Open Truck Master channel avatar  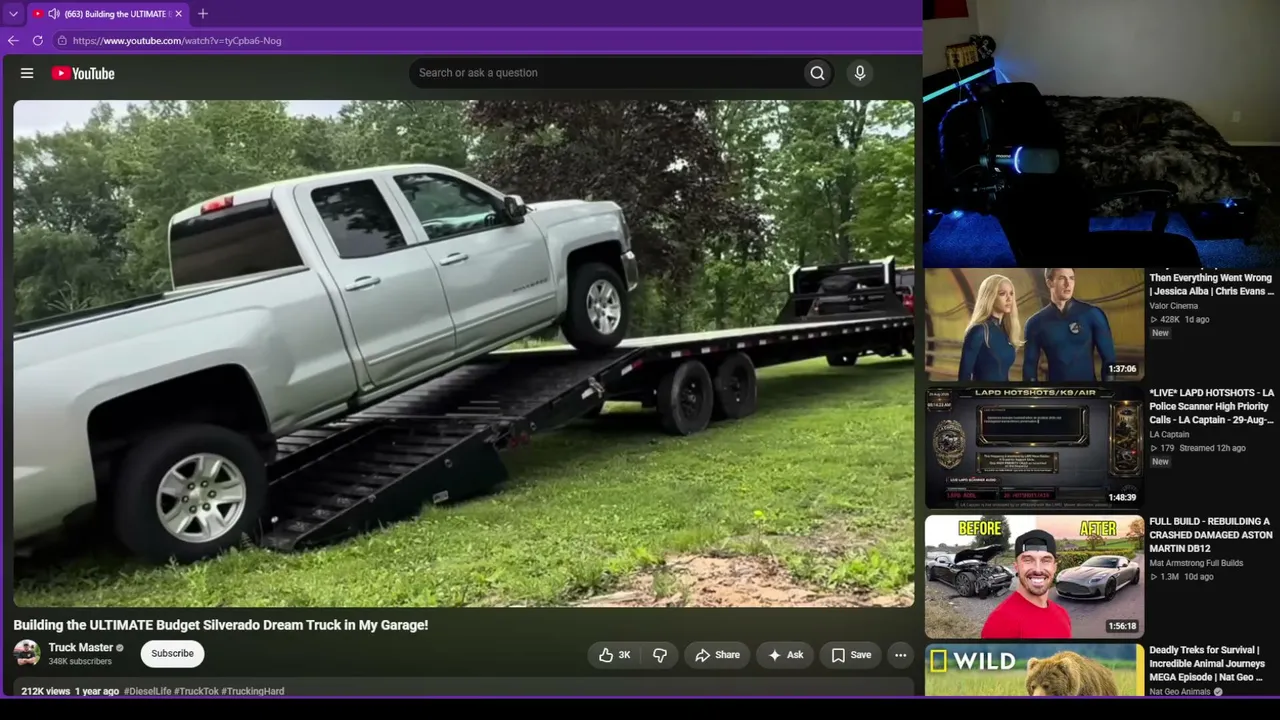click(x=27, y=654)
